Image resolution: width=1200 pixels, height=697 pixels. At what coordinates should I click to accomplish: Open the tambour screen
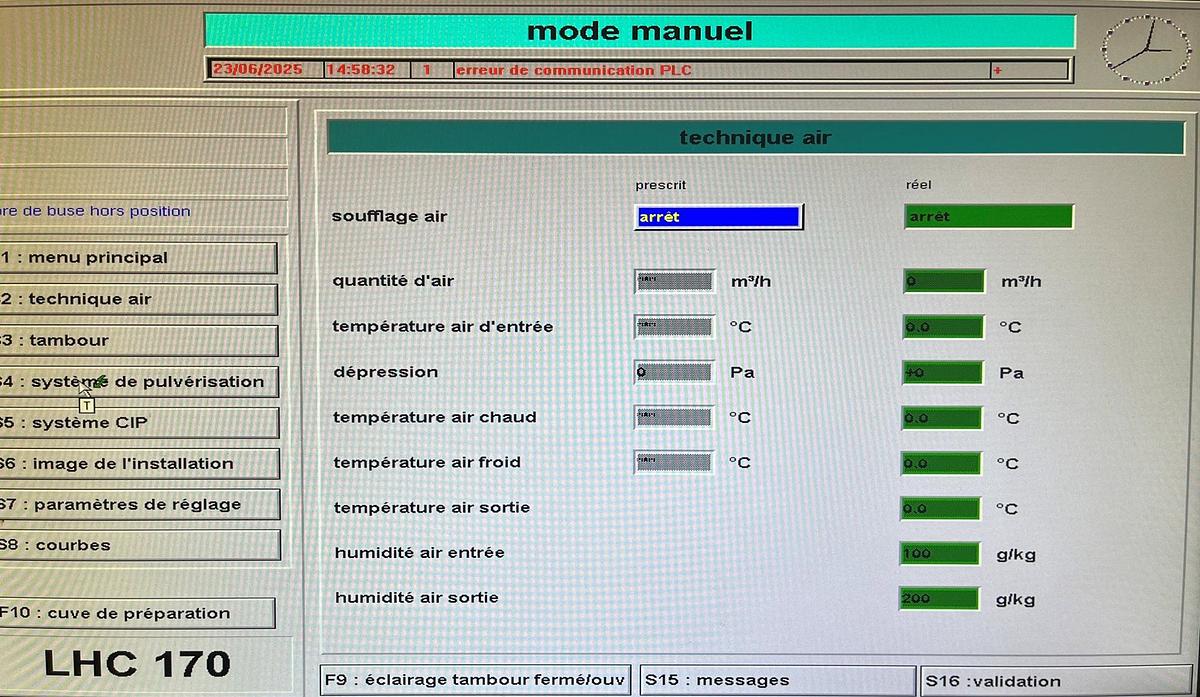138,340
